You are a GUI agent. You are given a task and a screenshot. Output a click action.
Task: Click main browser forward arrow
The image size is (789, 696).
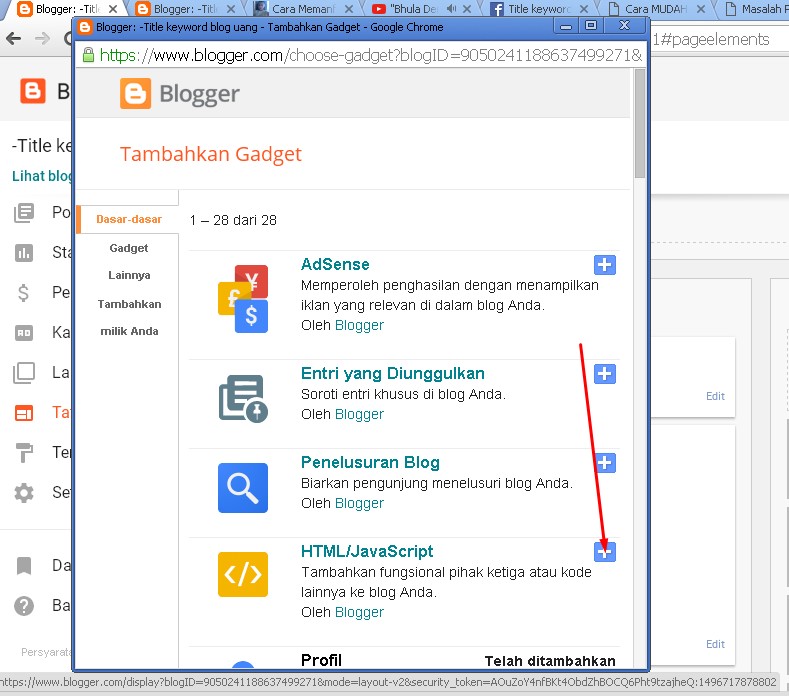pos(43,38)
